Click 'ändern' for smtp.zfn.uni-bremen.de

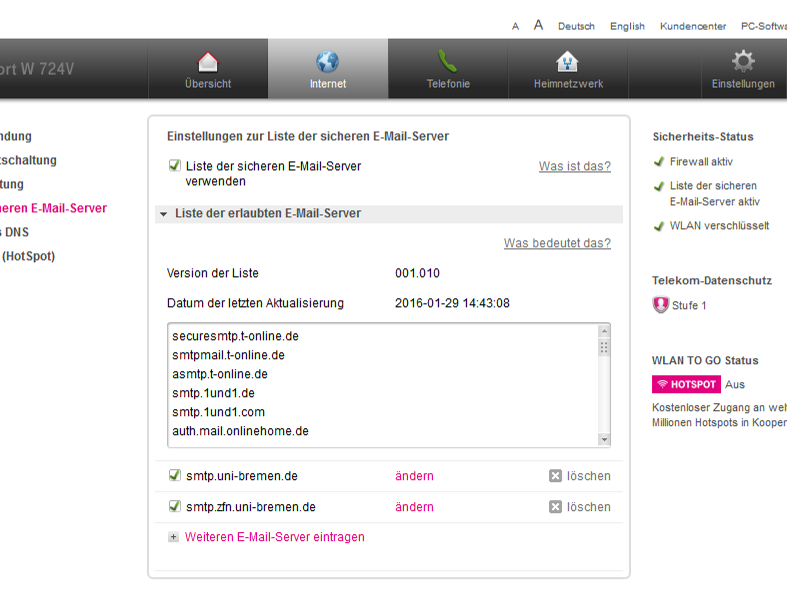coord(414,507)
